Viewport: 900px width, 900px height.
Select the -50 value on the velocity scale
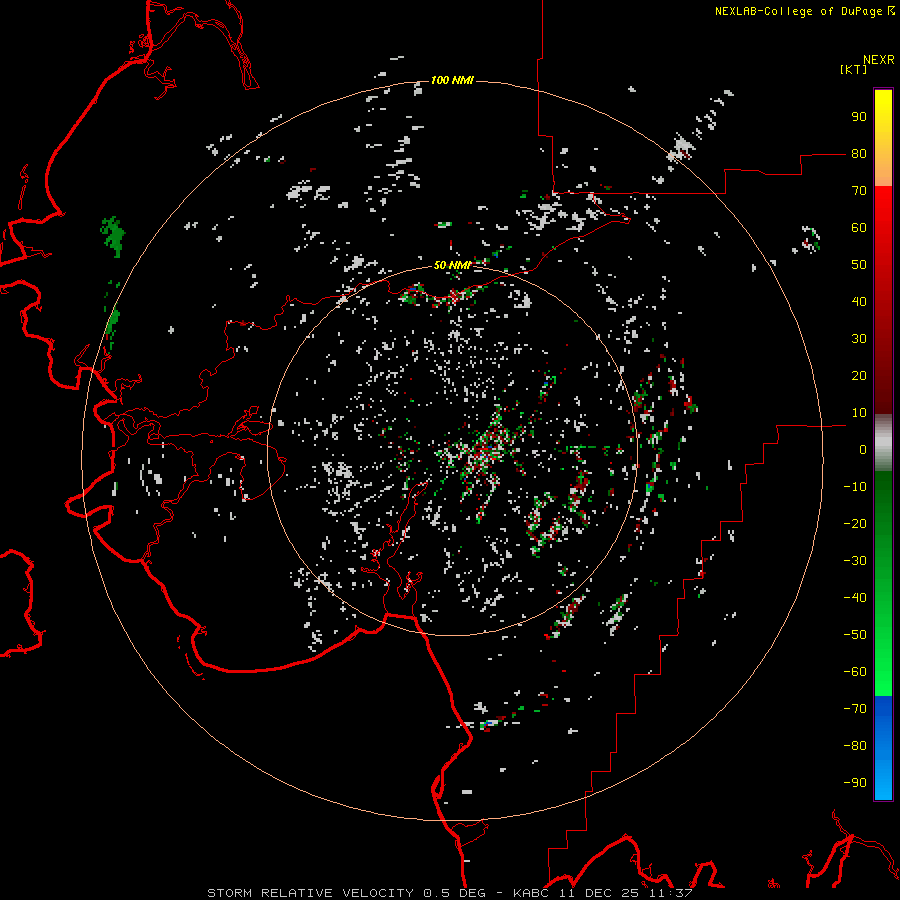click(x=855, y=635)
